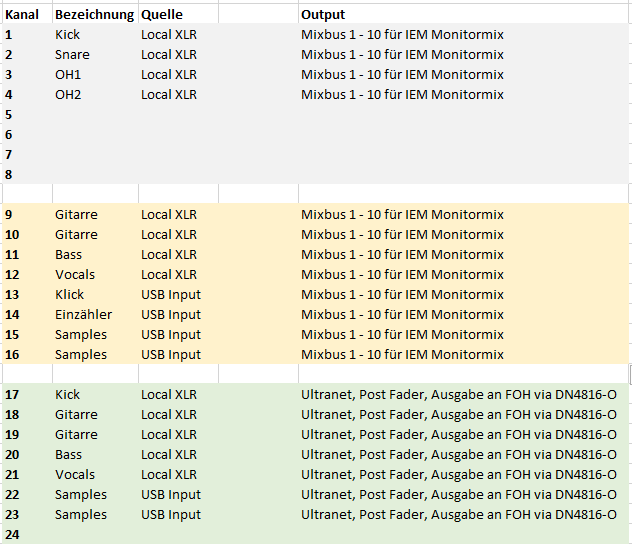Select the Bass cell in row 11

click(69, 255)
